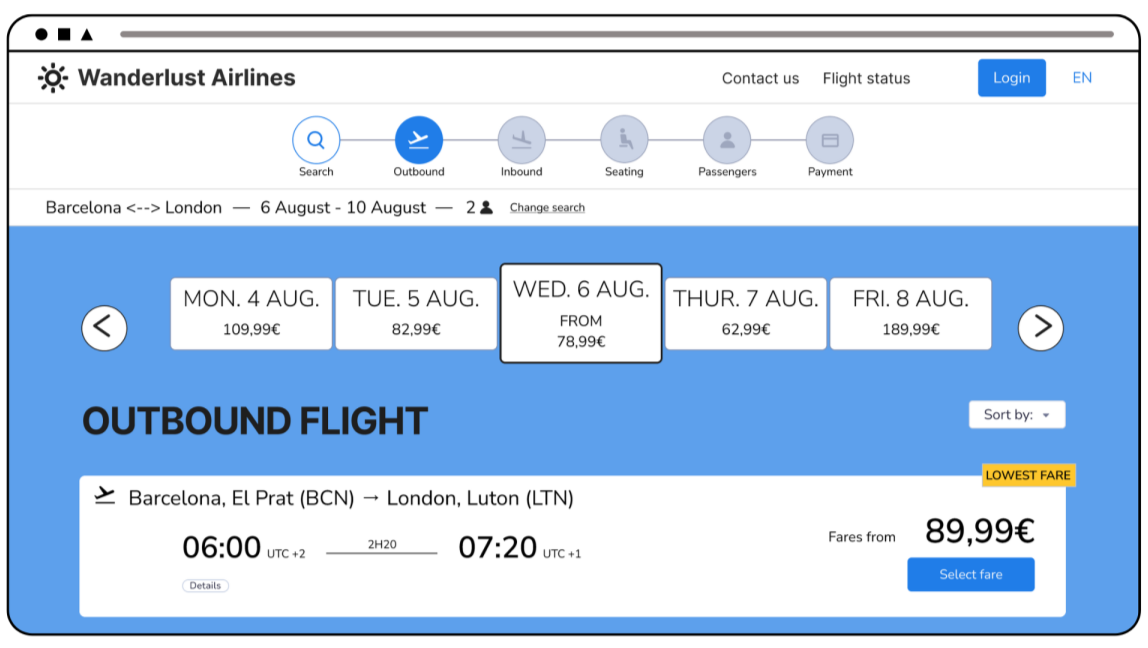Screen dimensions: 1148x648
Task: Click the Inbound landing plane icon
Action: [521, 141]
